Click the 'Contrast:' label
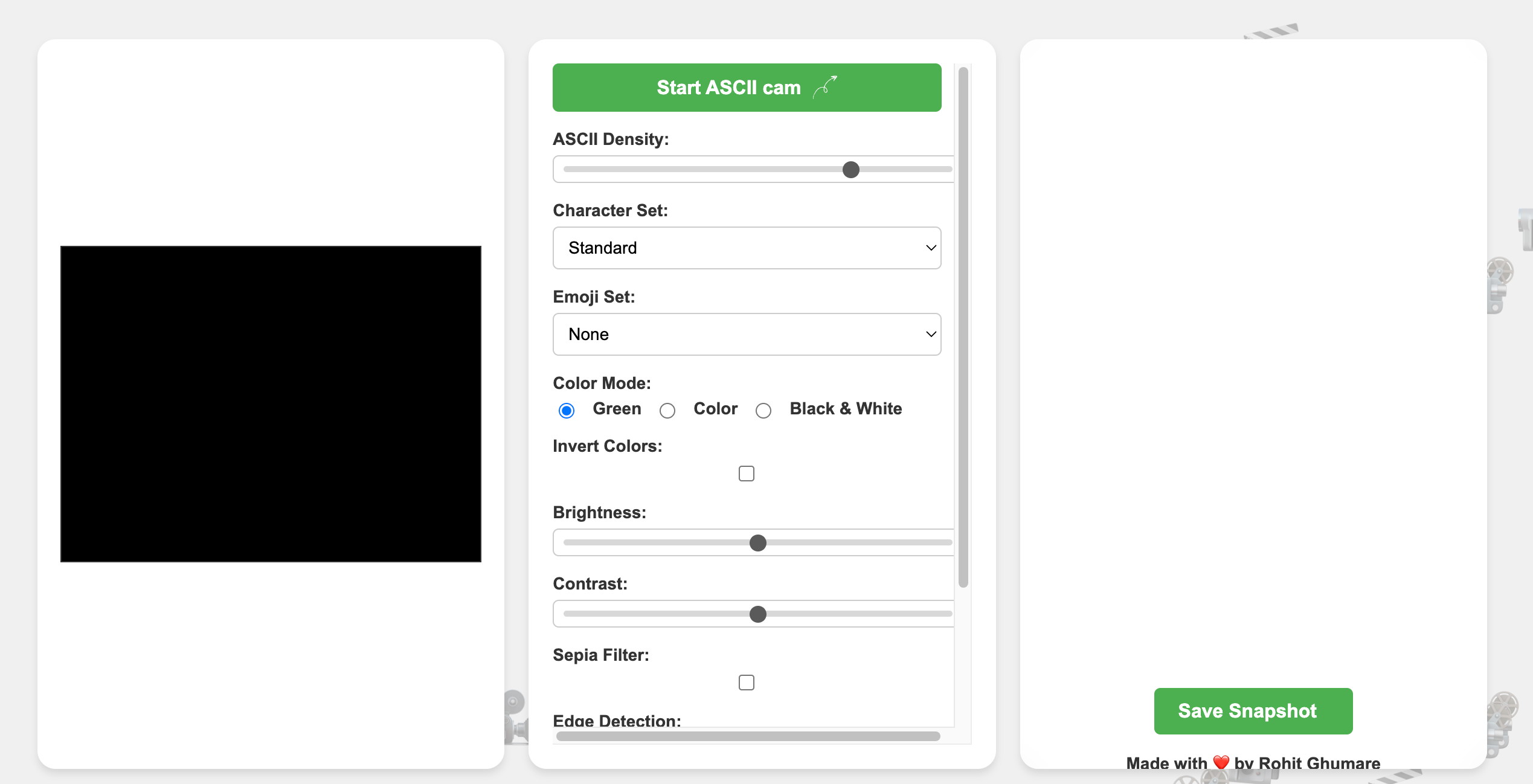 tap(590, 583)
